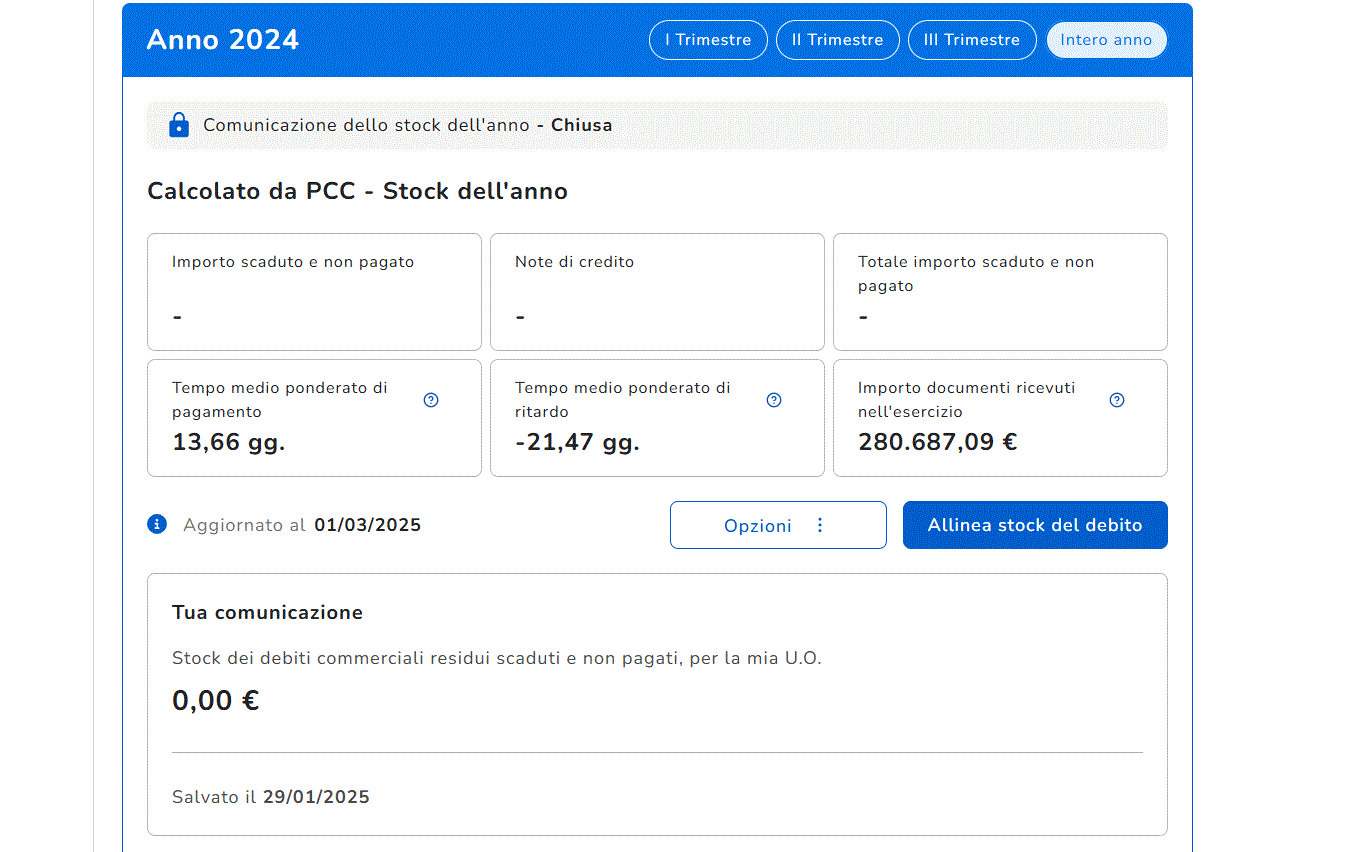The image size is (1357, 852).
Task: Click the 280.687,09 € amount
Action: (937, 442)
